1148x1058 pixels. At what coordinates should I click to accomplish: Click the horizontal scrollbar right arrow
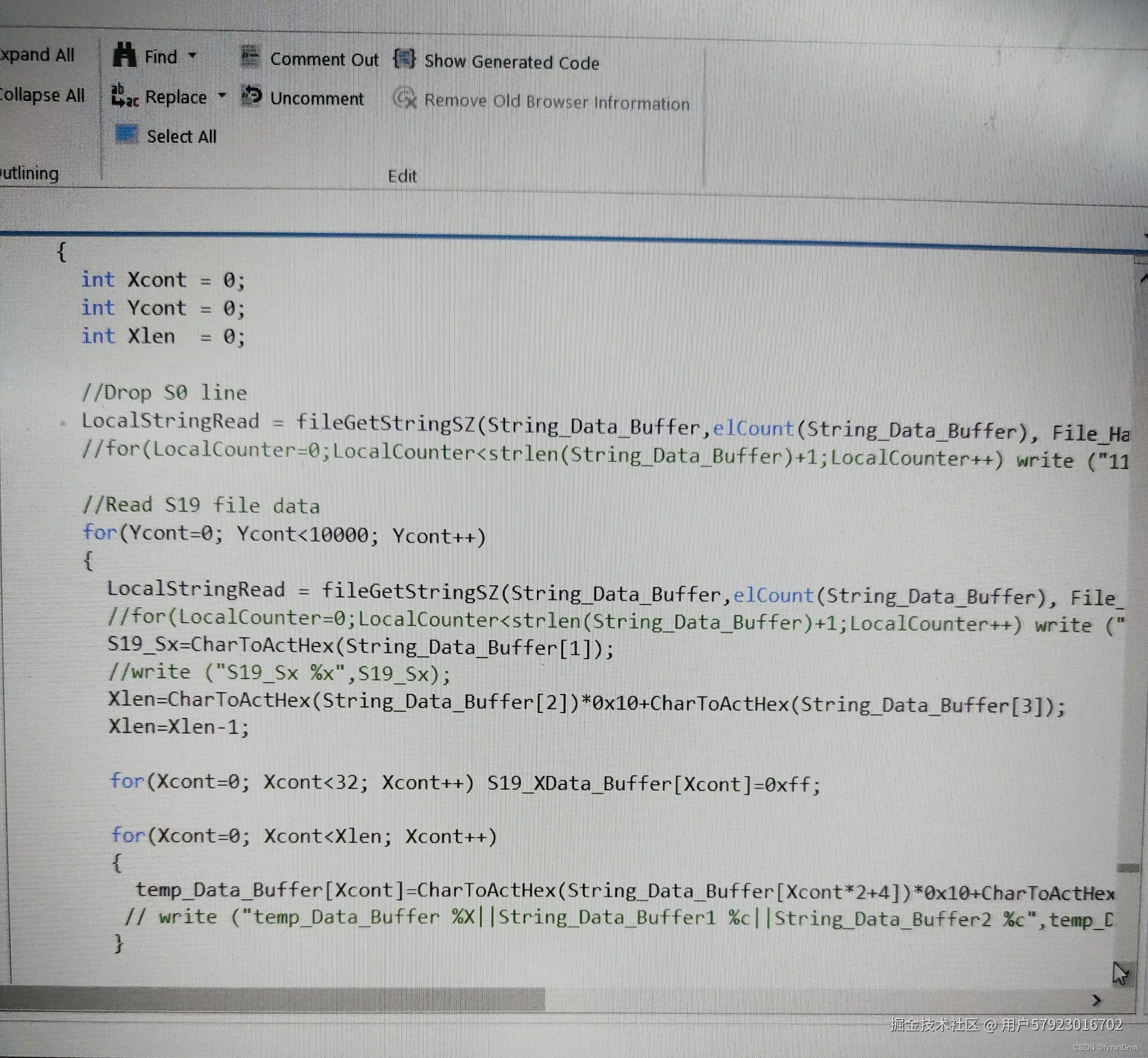tap(1096, 999)
